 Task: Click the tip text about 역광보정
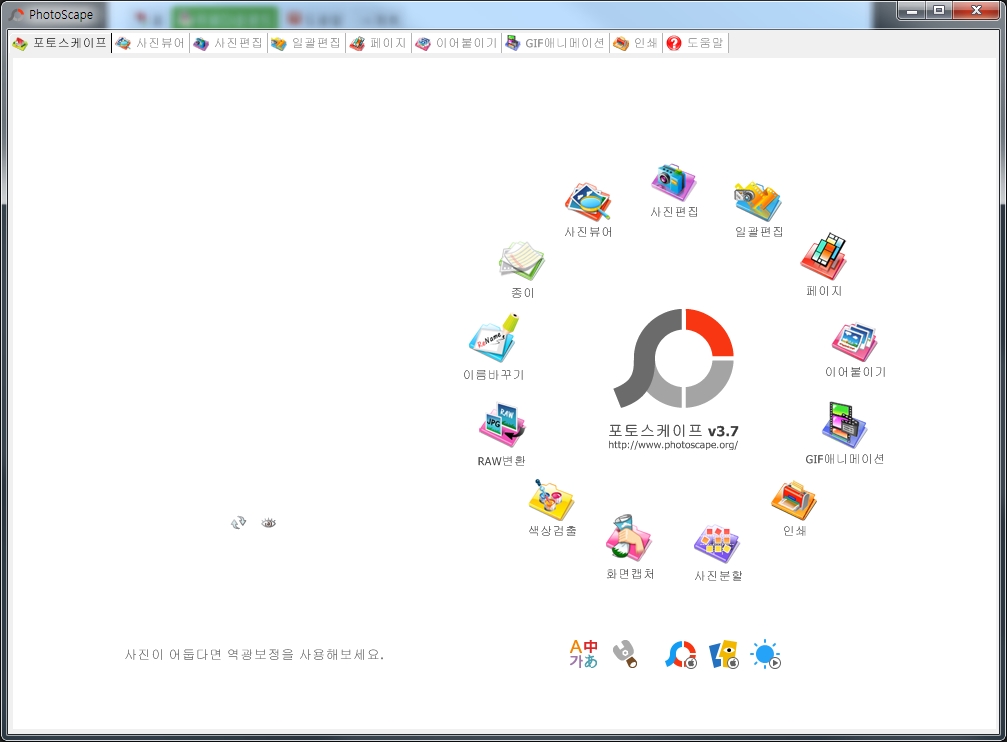point(254,655)
